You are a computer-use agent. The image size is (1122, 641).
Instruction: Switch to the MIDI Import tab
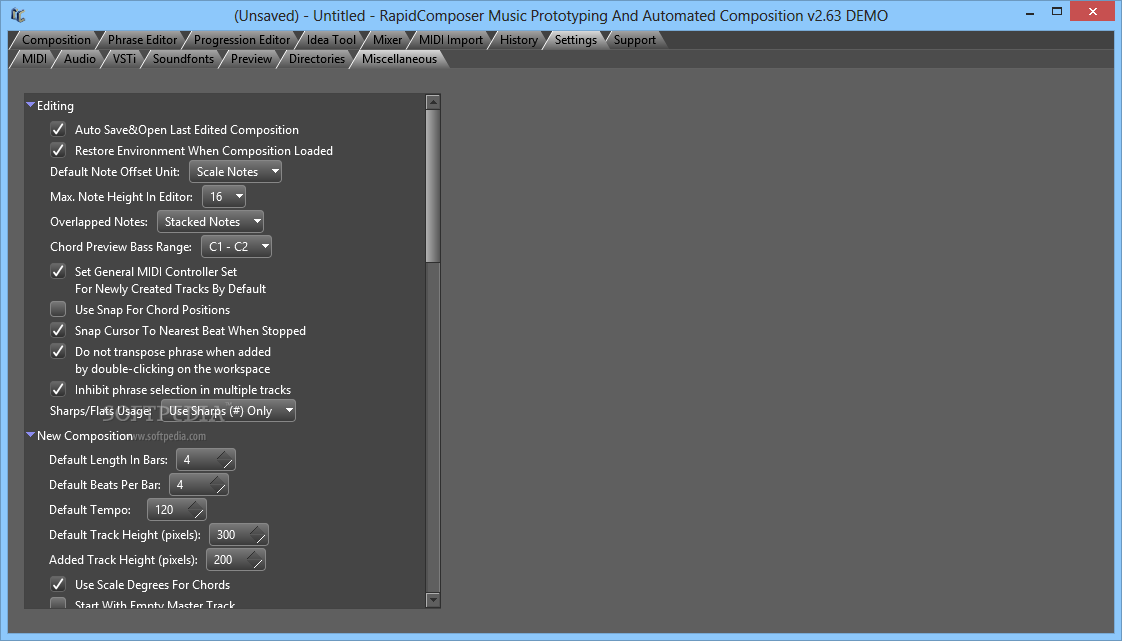point(451,40)
